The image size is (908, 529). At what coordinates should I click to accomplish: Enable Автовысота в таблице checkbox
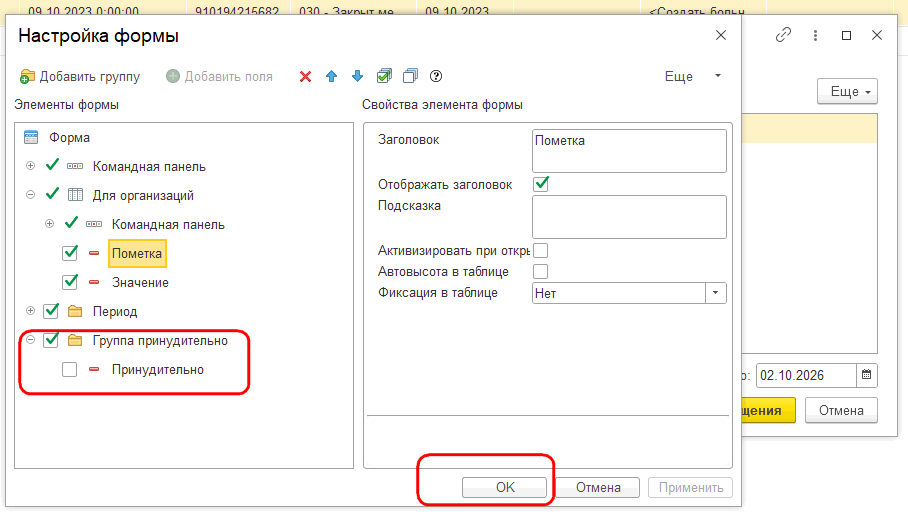(541, 271)
